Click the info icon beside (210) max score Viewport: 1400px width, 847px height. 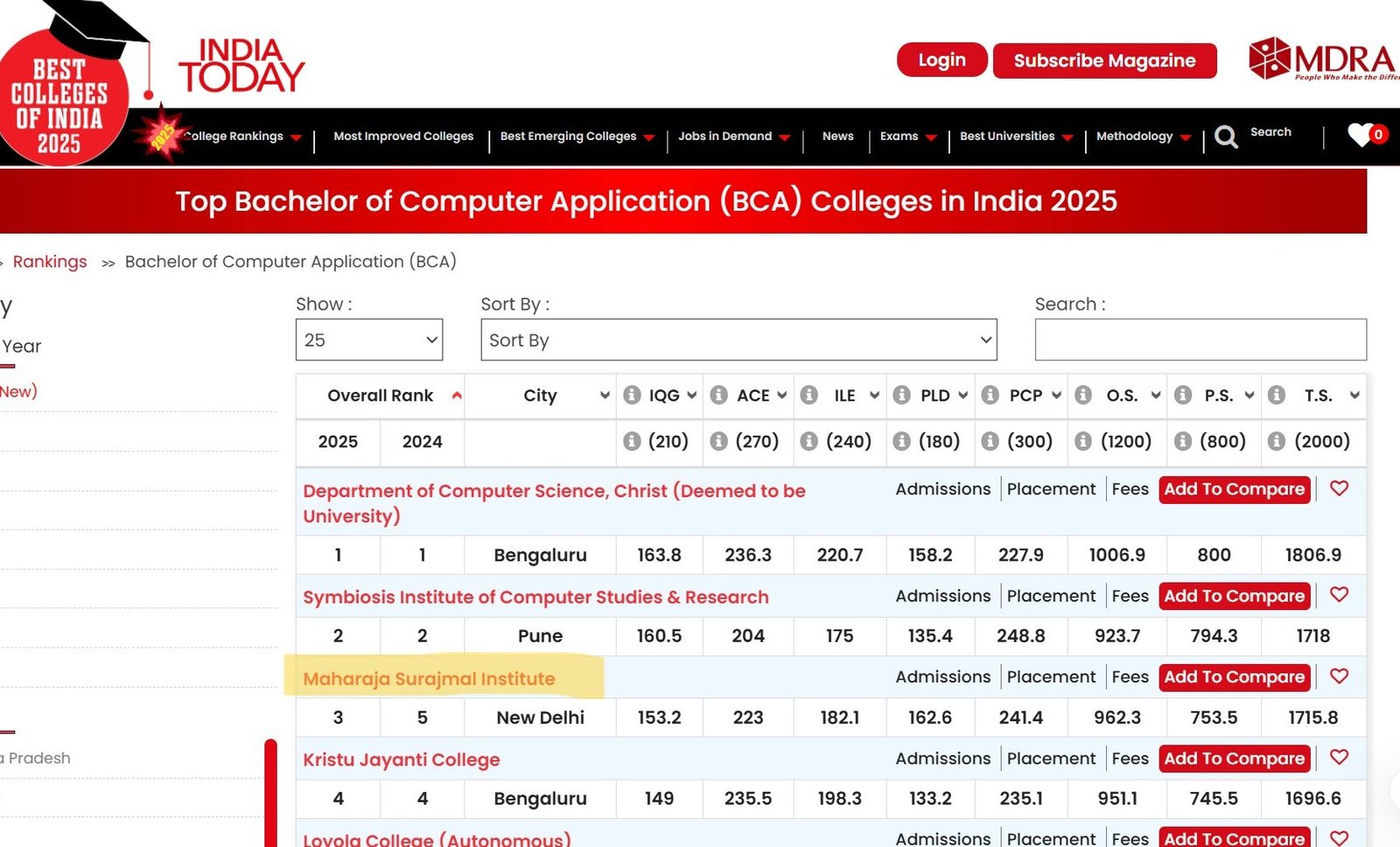(x=632, y=441)
